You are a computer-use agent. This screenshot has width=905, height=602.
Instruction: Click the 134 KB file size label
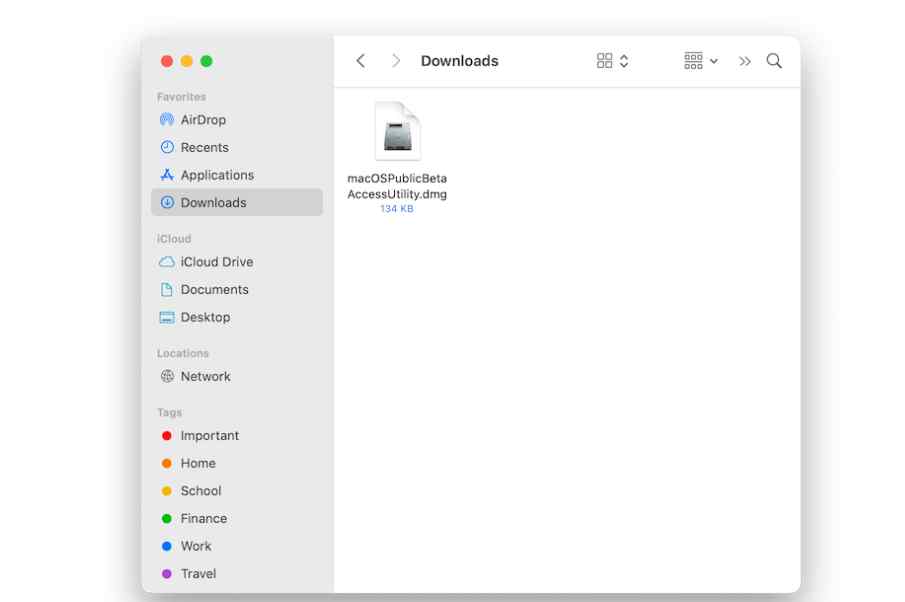(397, 208)
